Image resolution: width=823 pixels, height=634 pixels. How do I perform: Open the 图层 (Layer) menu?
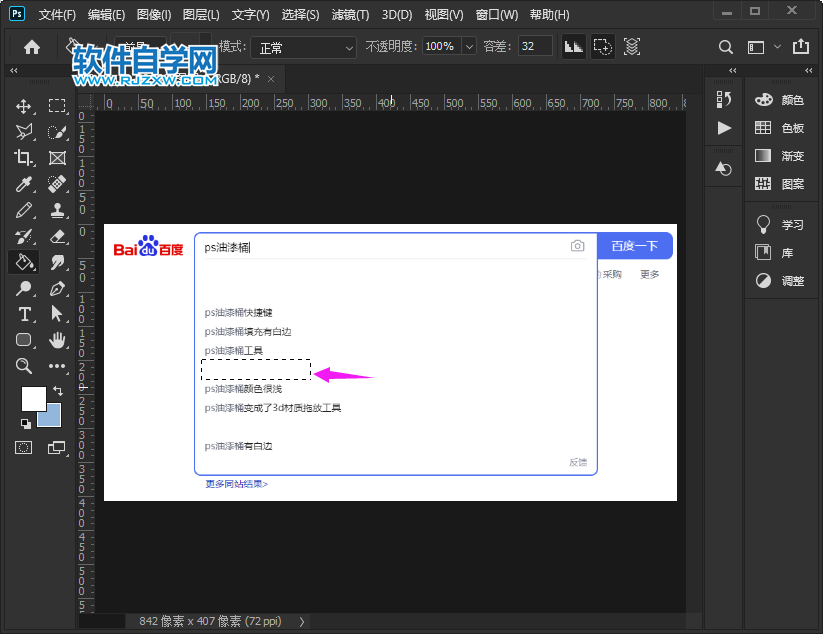point(201,14)
